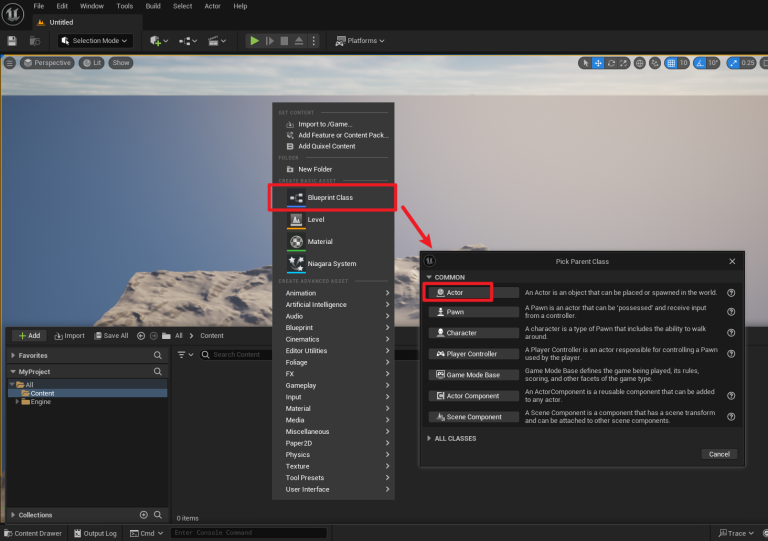Viewport: 768px width, 541px height.
Task: Open the Cinematics clapperboard dropdown
Action: click(216, 41)
